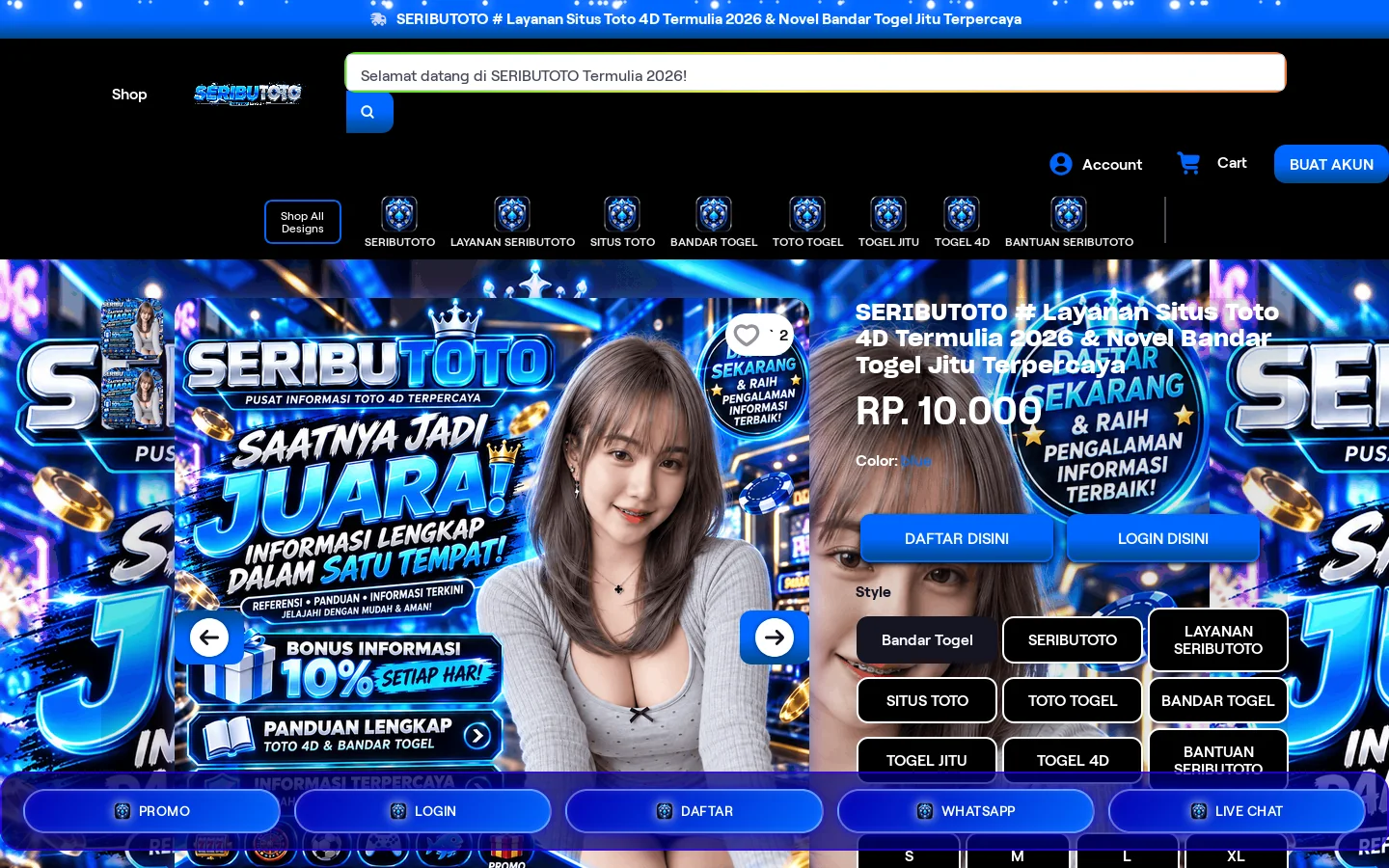This screenshot has width=1389, height=868.
Task: Click the top announcement banner text
Action: coord(708,18)
